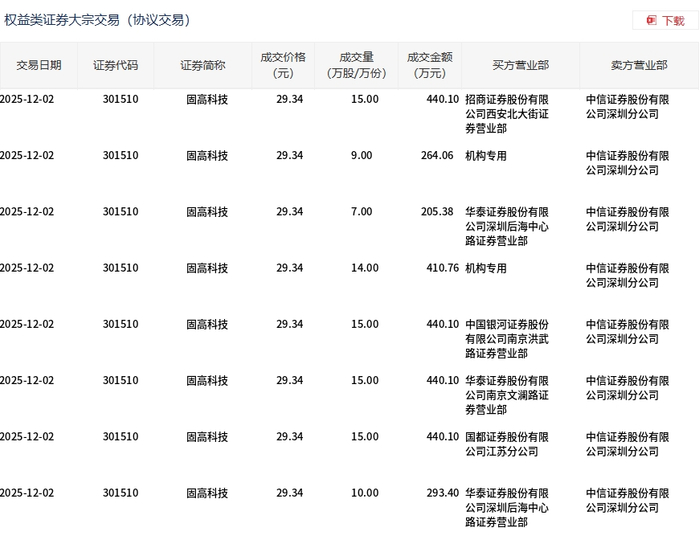
Task: Click the 证券简称 column header
Action: click(x=203, y=66)
